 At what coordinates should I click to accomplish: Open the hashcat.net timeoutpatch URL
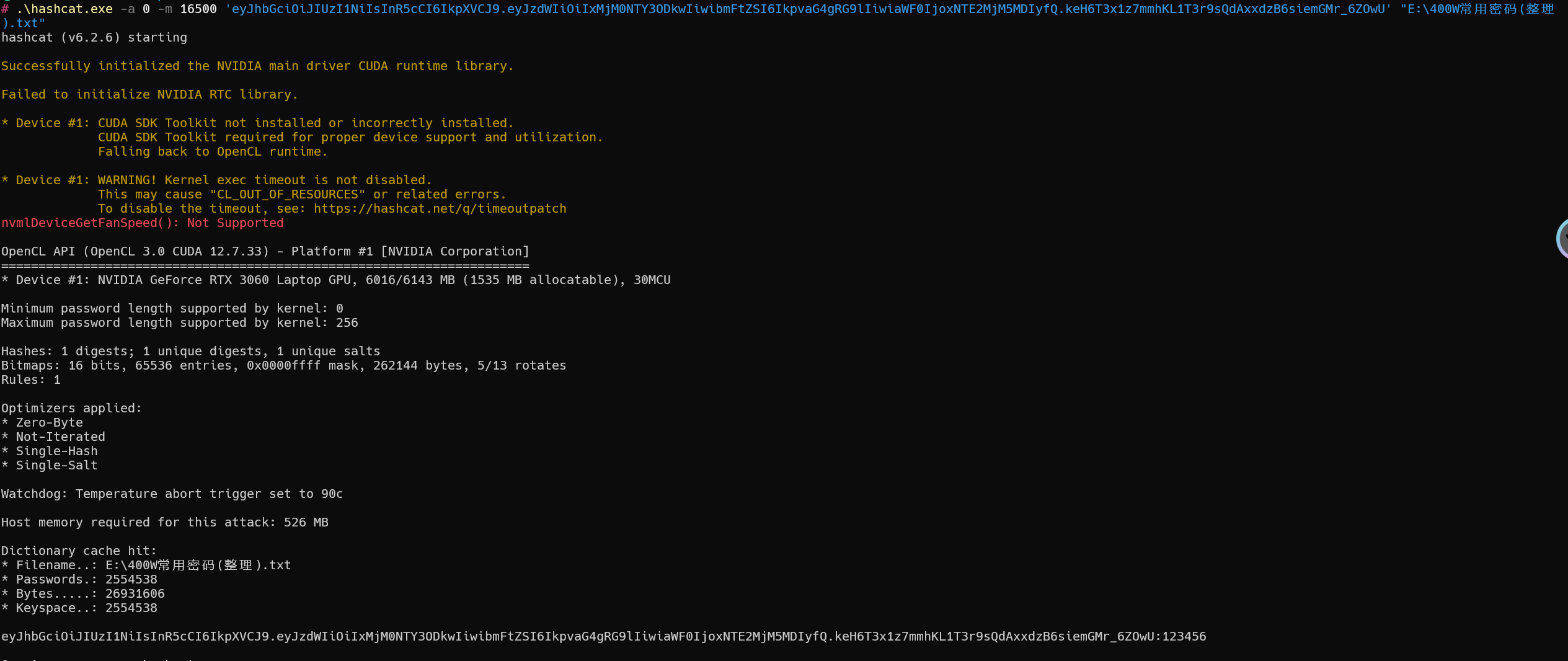(x=440, y=208)
